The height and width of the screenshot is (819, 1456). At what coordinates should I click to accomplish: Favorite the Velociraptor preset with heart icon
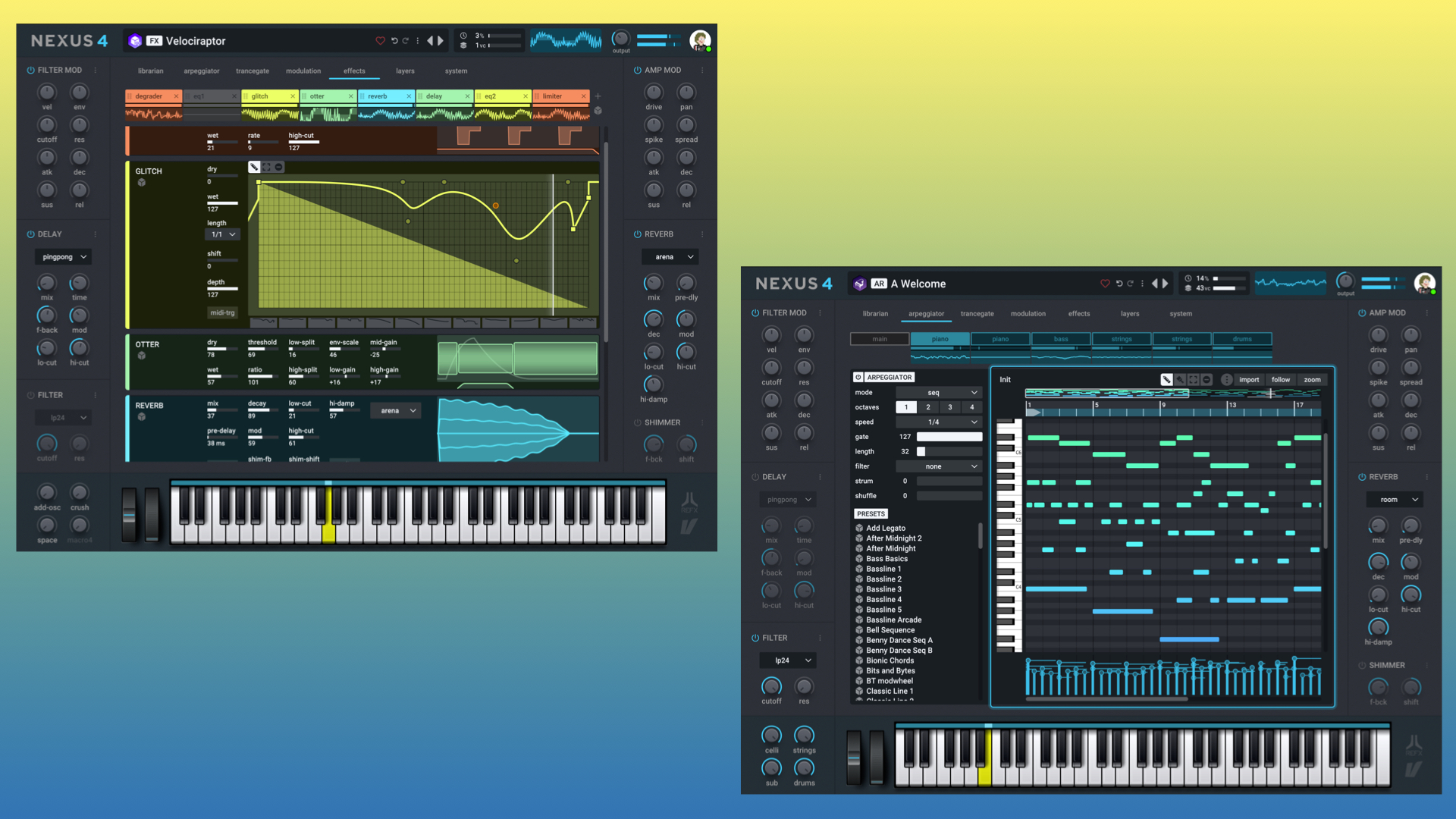pyautogui.click(x=380, y=41)
